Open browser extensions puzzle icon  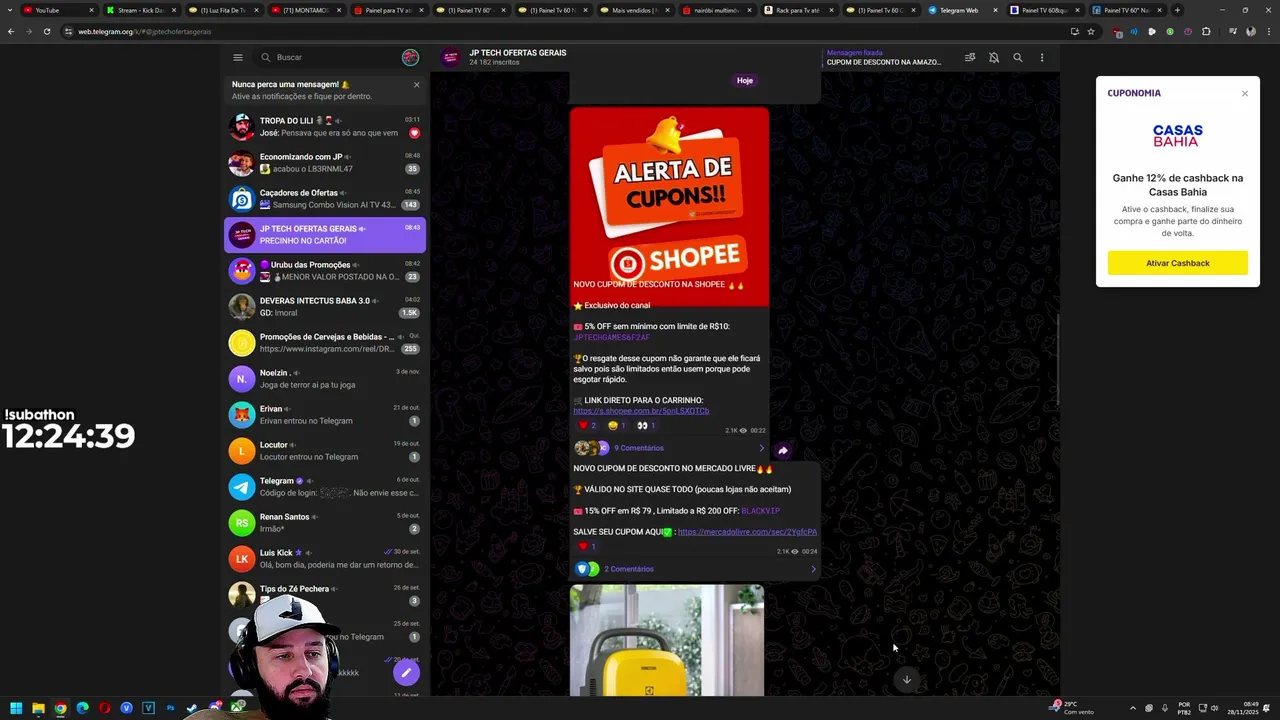1206,31
